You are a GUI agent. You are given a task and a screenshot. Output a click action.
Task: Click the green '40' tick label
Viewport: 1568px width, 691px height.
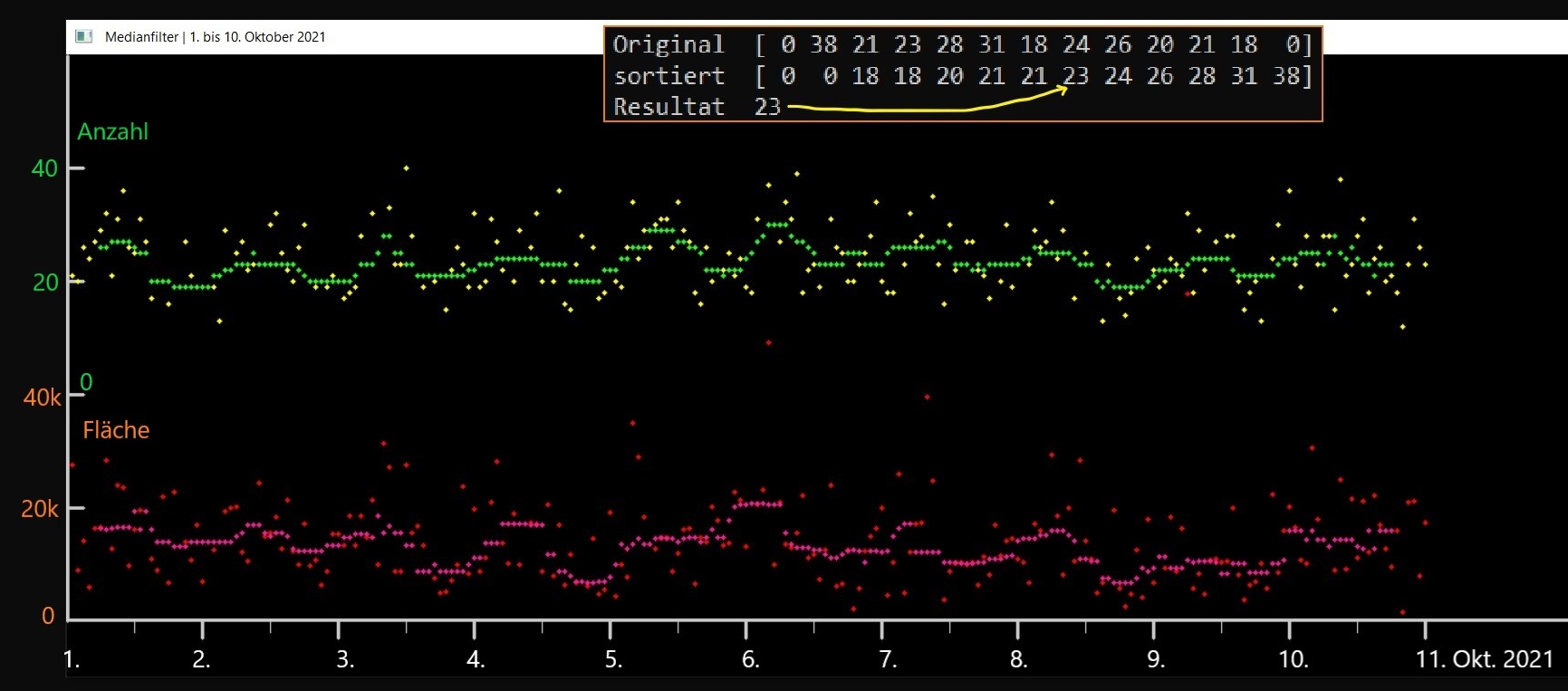point(44,168)
